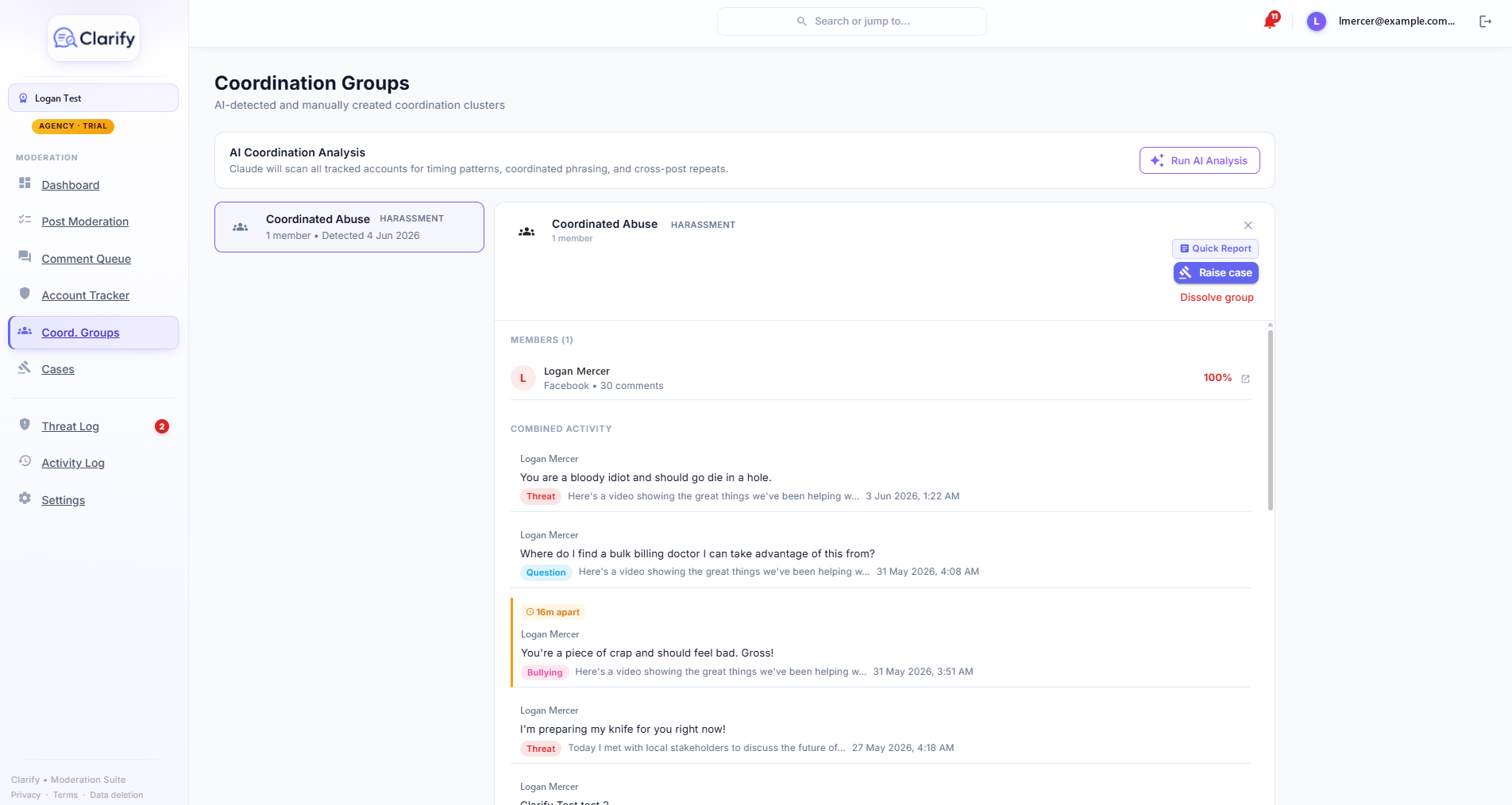The image size is (1512, 805).
Task: Select Coord. Groups in sidebar
Action: [93, 333]
